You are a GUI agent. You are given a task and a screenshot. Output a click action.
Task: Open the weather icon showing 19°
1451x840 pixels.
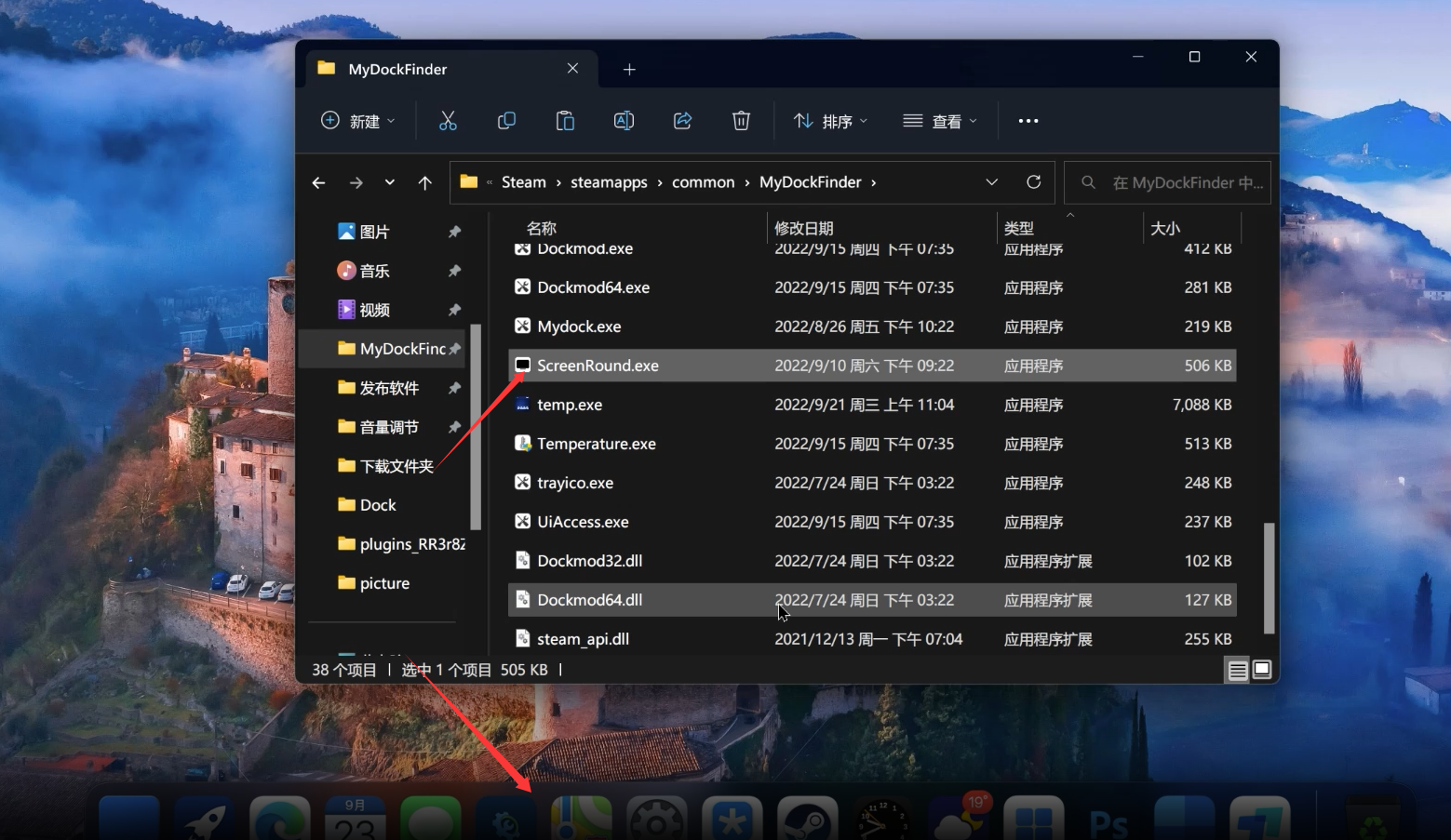(x=959, y=817)
